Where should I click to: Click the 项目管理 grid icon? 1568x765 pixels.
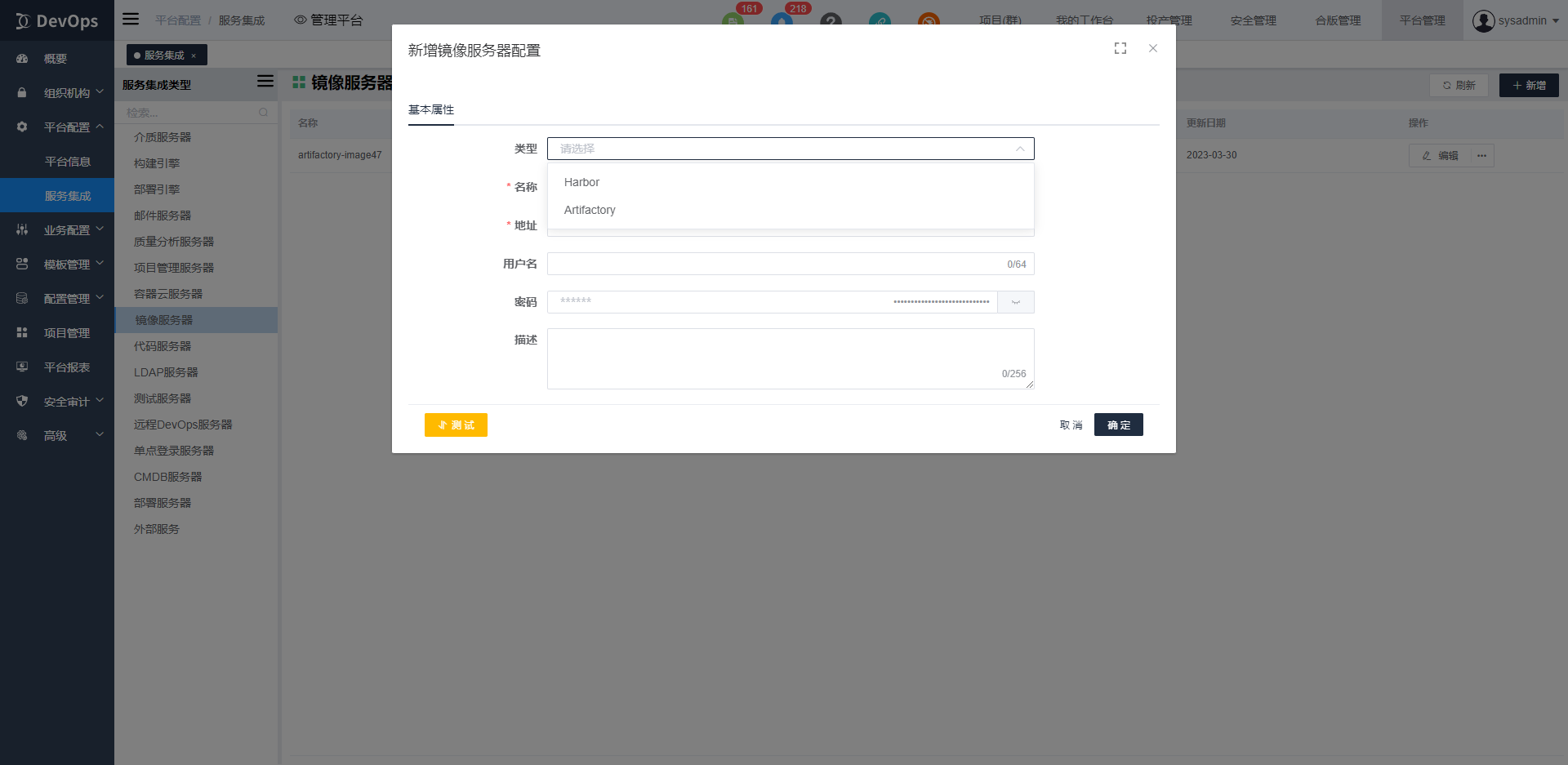(x=22, y=333)
